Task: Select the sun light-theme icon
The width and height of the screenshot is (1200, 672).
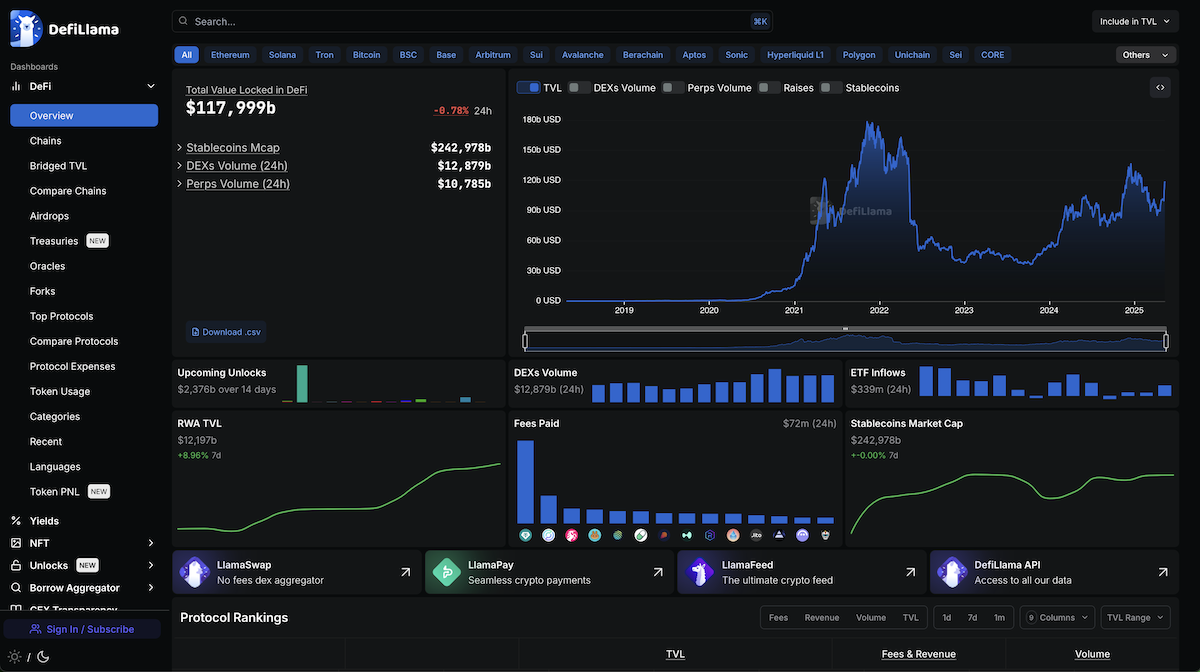Action: (15, 657)
